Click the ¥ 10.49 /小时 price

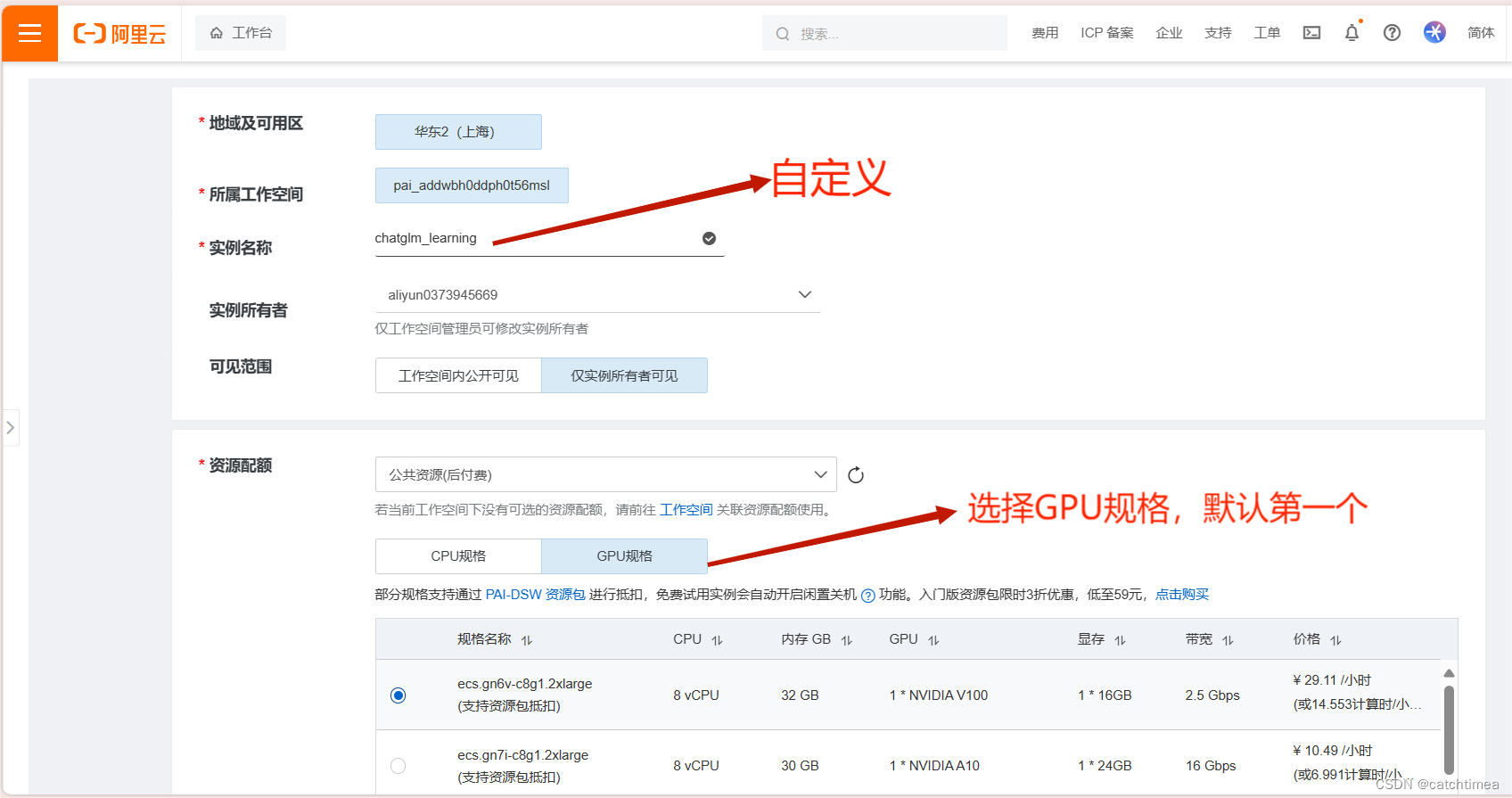coord(1333,751)
